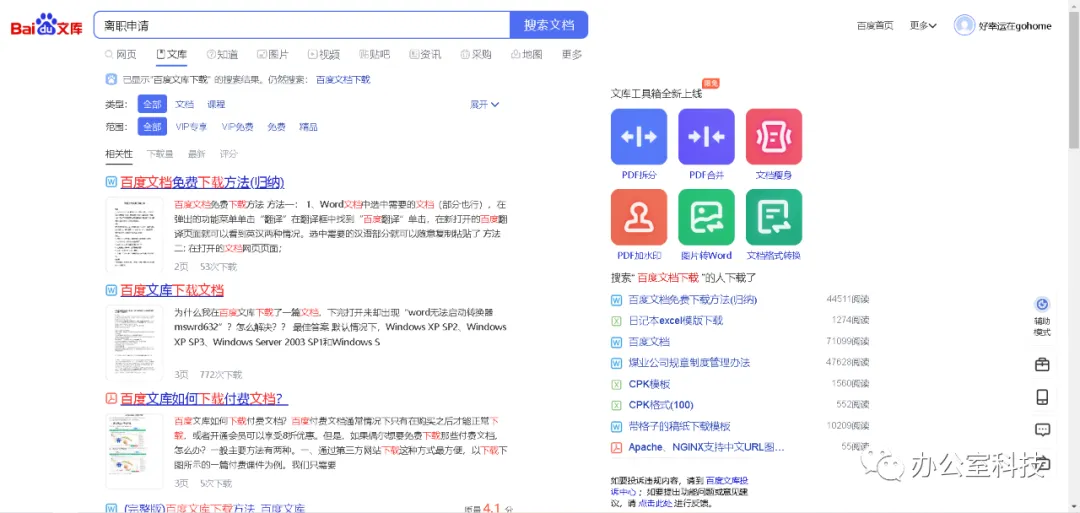
Task: Open 煤业公司规章制度管理办法 in sidebar list
Action: click(x=689, y=363)
